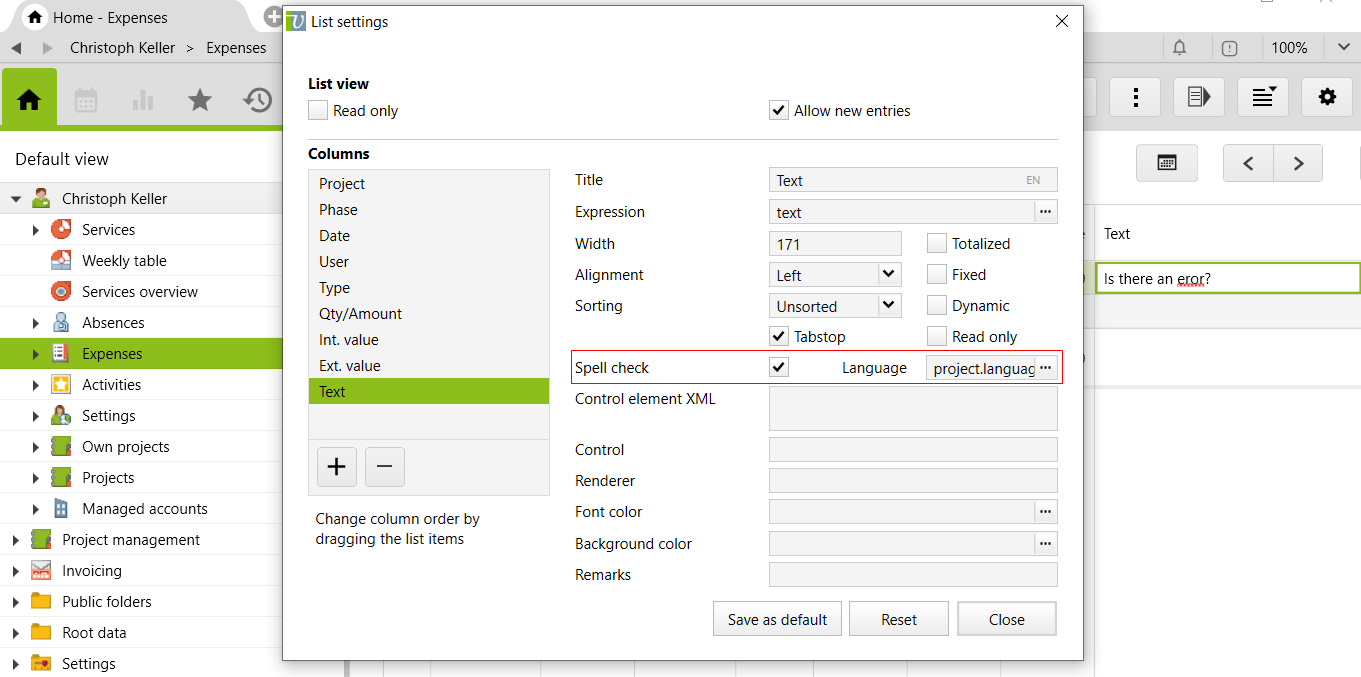The height and width of the screenshot is (677, 1361).
Task: Open the Font color picker ellipsis
Action: click(x=1045, y=512)
